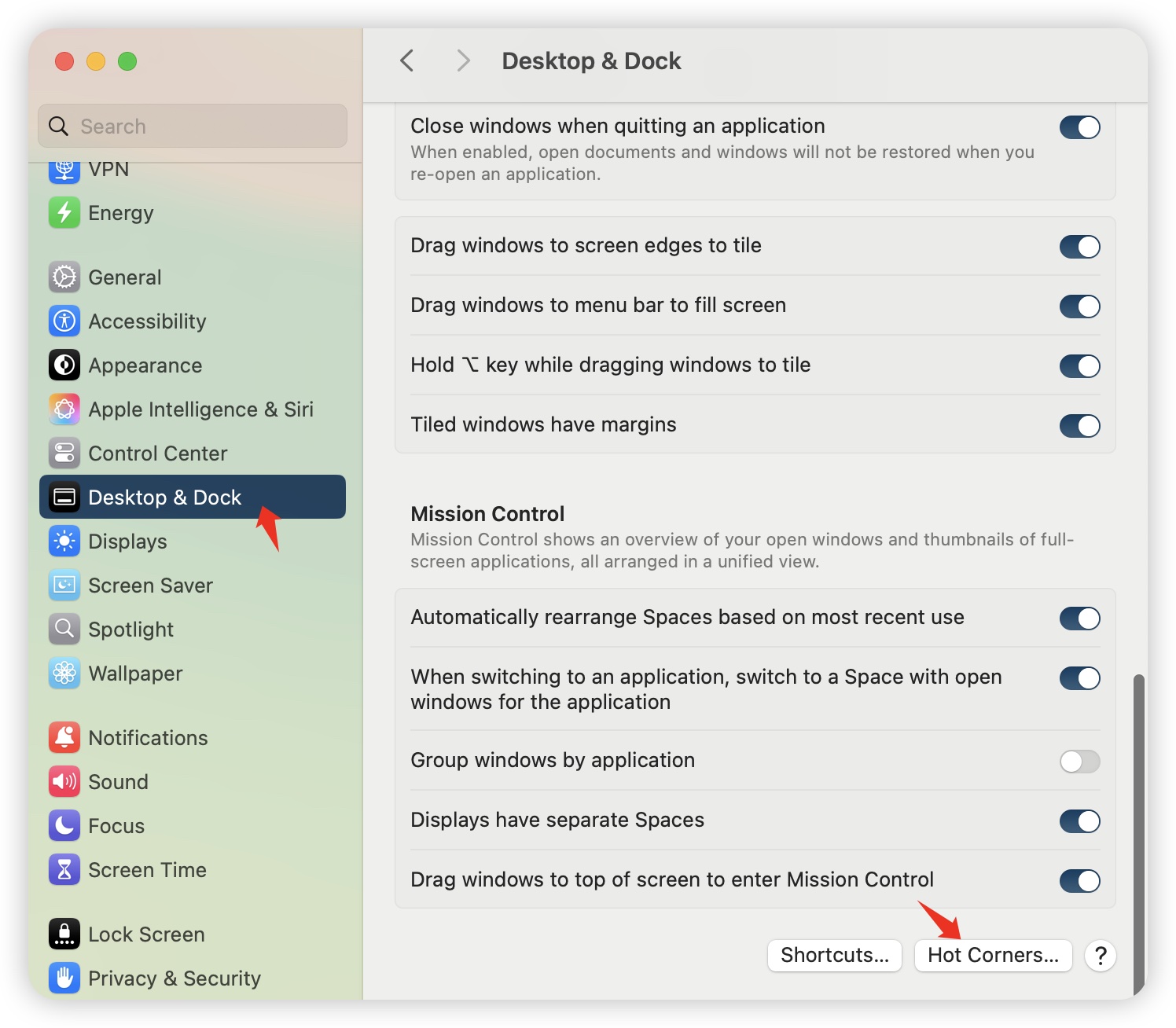Click the Desktop & Dock title text

591,61
